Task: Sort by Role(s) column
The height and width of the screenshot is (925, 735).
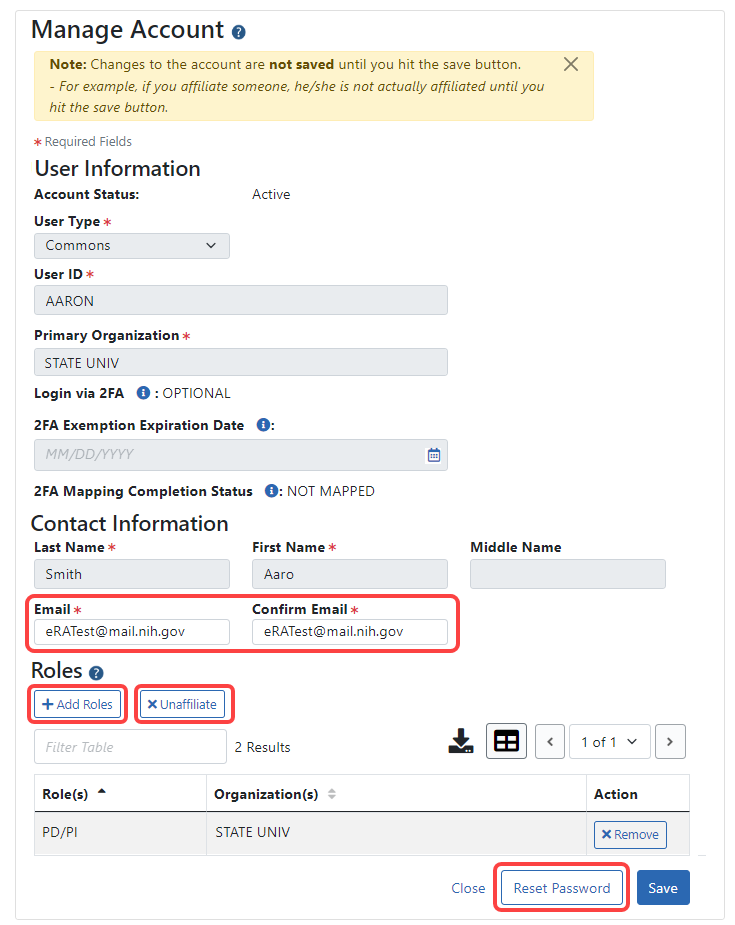Action: click(x=74, y=794)
